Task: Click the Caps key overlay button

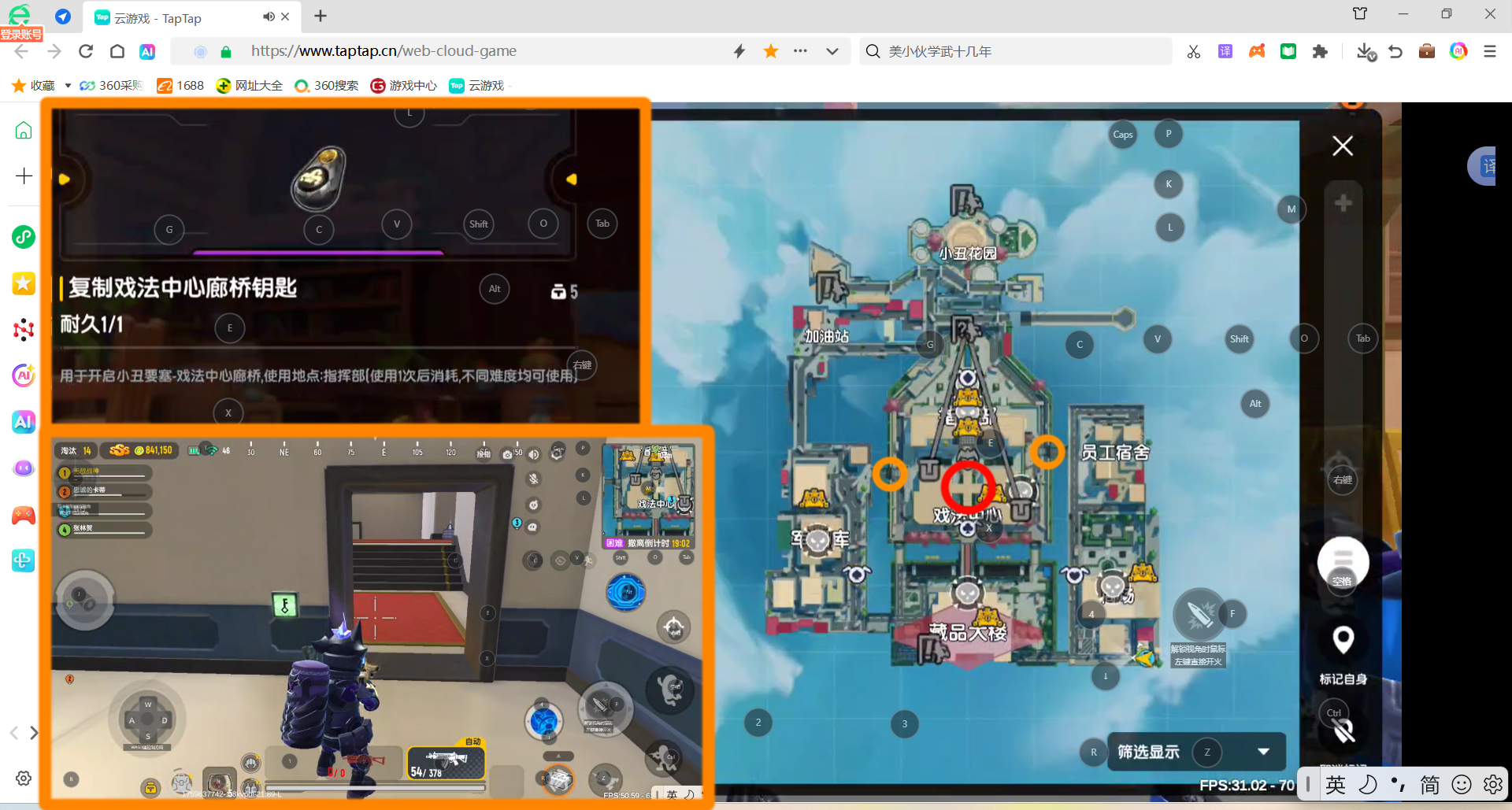Action: (x=1123, y=135)
